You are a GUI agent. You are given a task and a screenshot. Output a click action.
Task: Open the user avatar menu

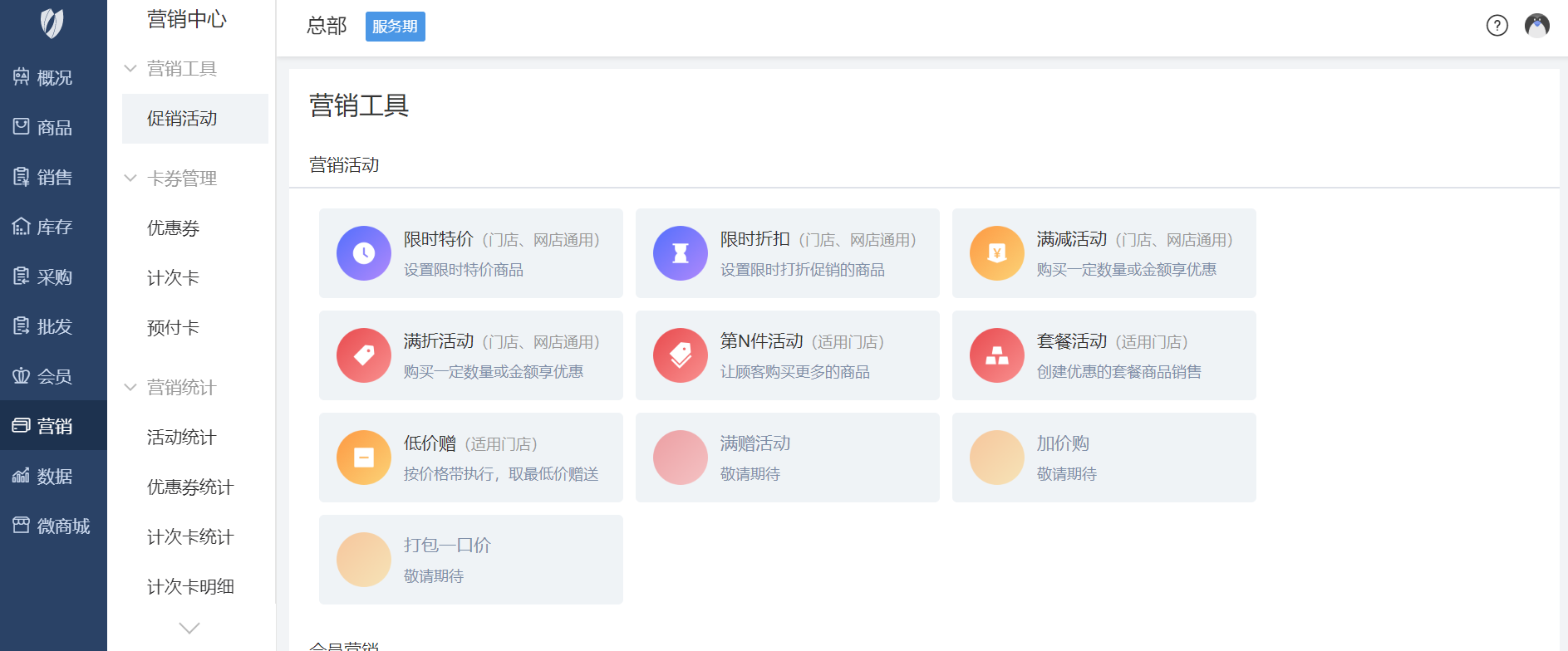point(1536,26)
